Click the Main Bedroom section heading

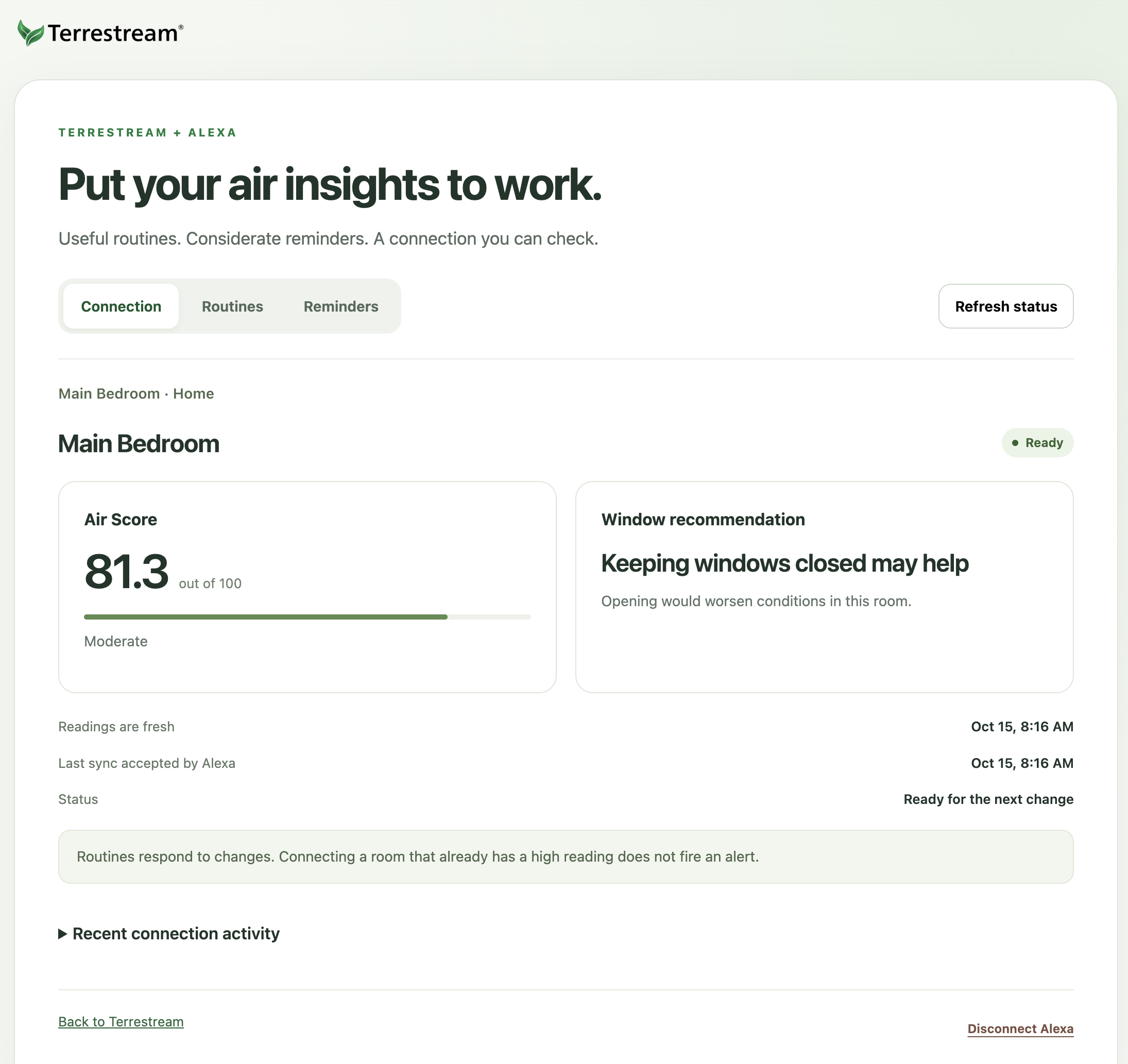pyautogui.click(x=139, y=443)
